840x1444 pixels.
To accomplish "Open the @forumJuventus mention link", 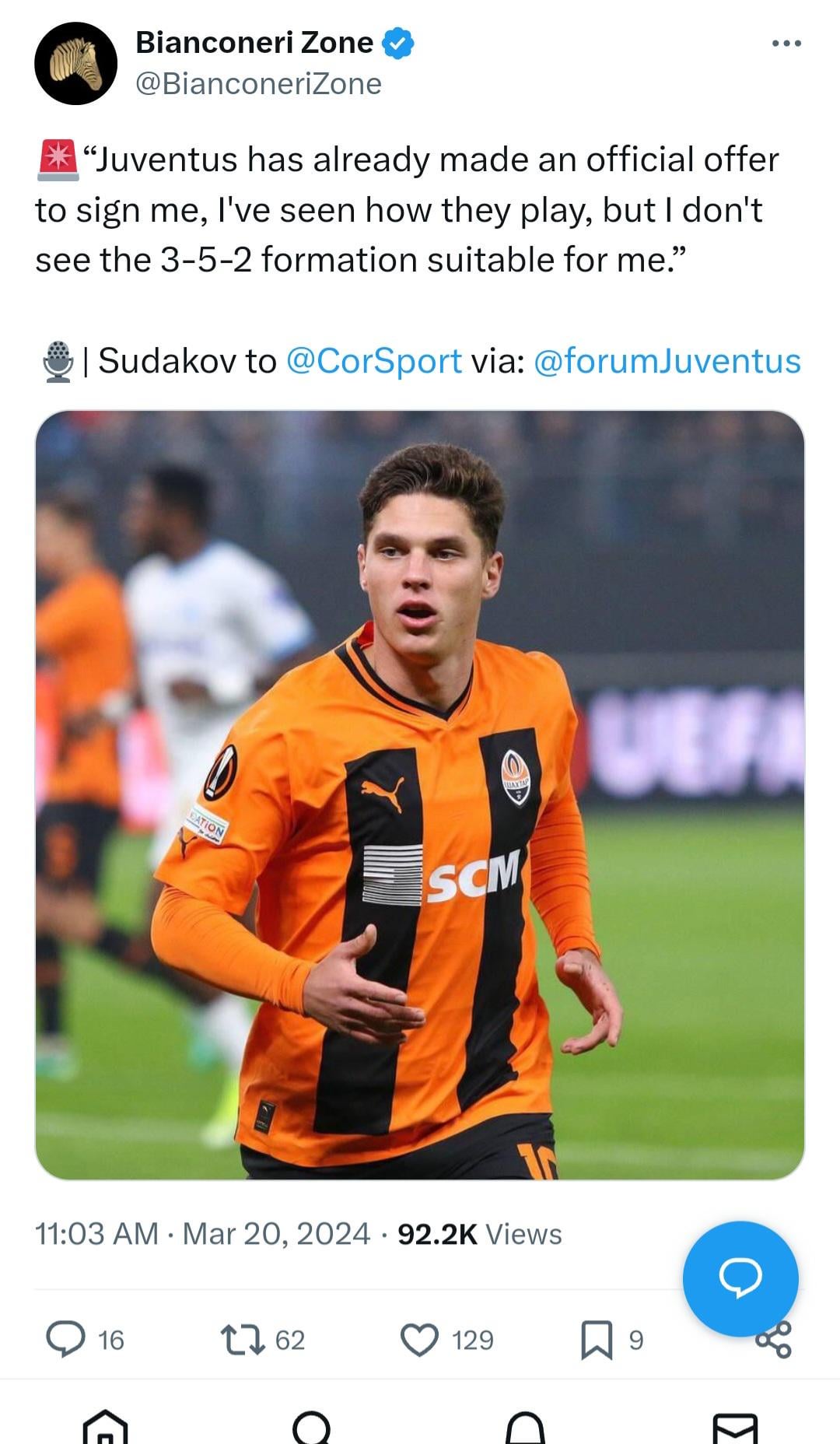I will pyautogui.click(x=667, y=361).
